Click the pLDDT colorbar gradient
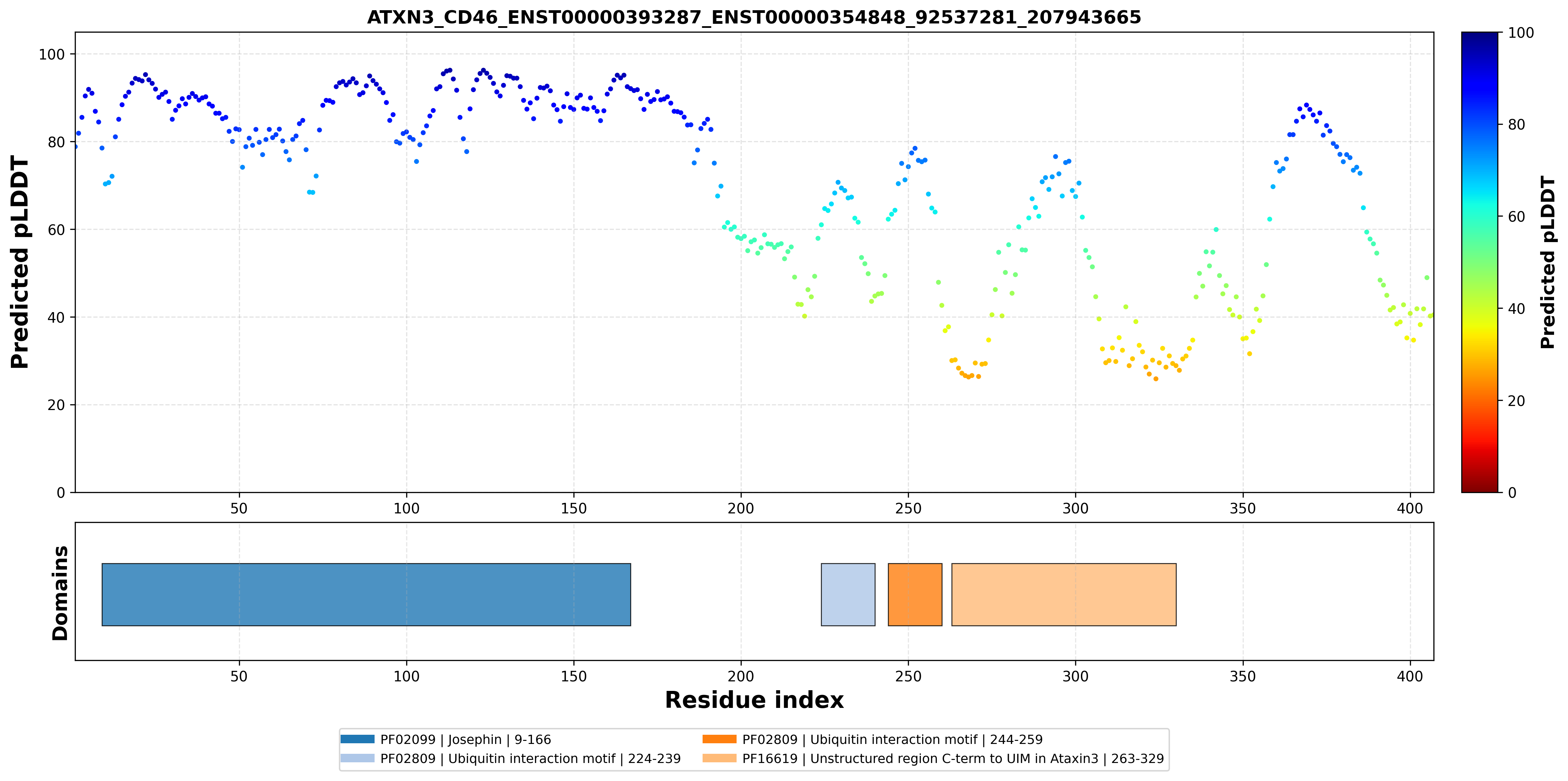This screenshot has width=1568, height=781. (1479, 262)
